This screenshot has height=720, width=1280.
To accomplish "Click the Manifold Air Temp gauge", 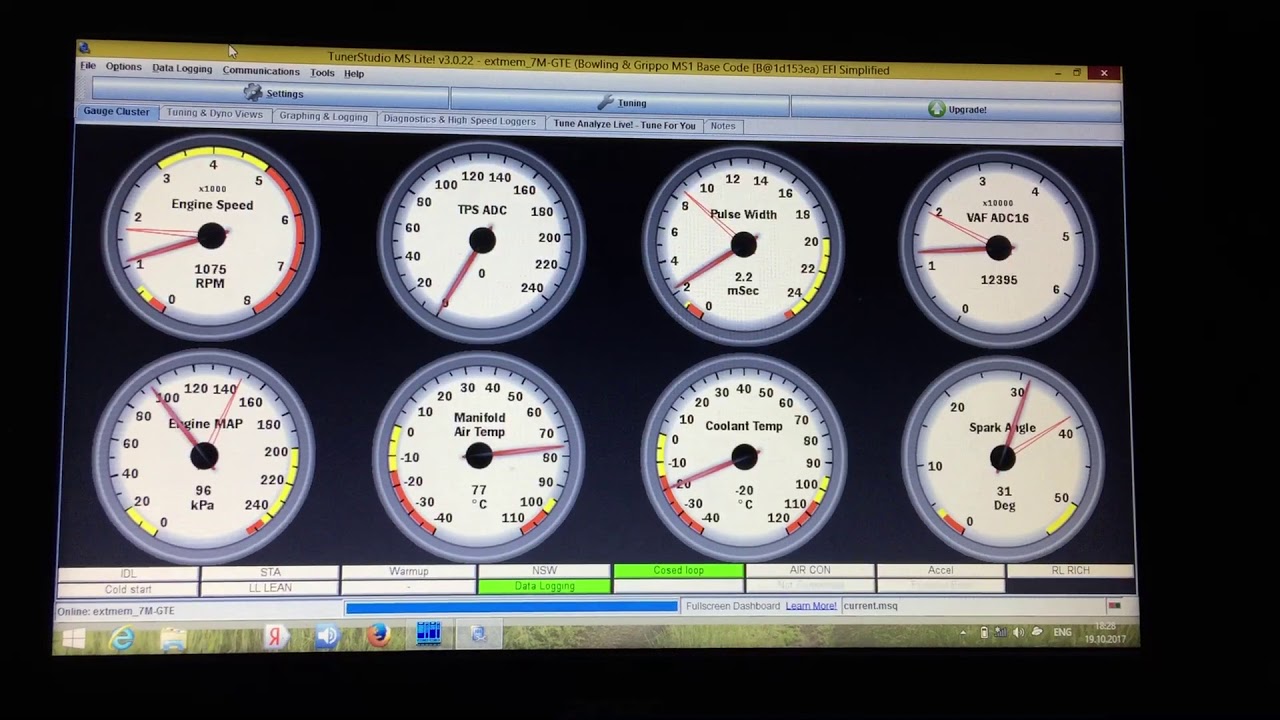I will click(x=479, y=456).
